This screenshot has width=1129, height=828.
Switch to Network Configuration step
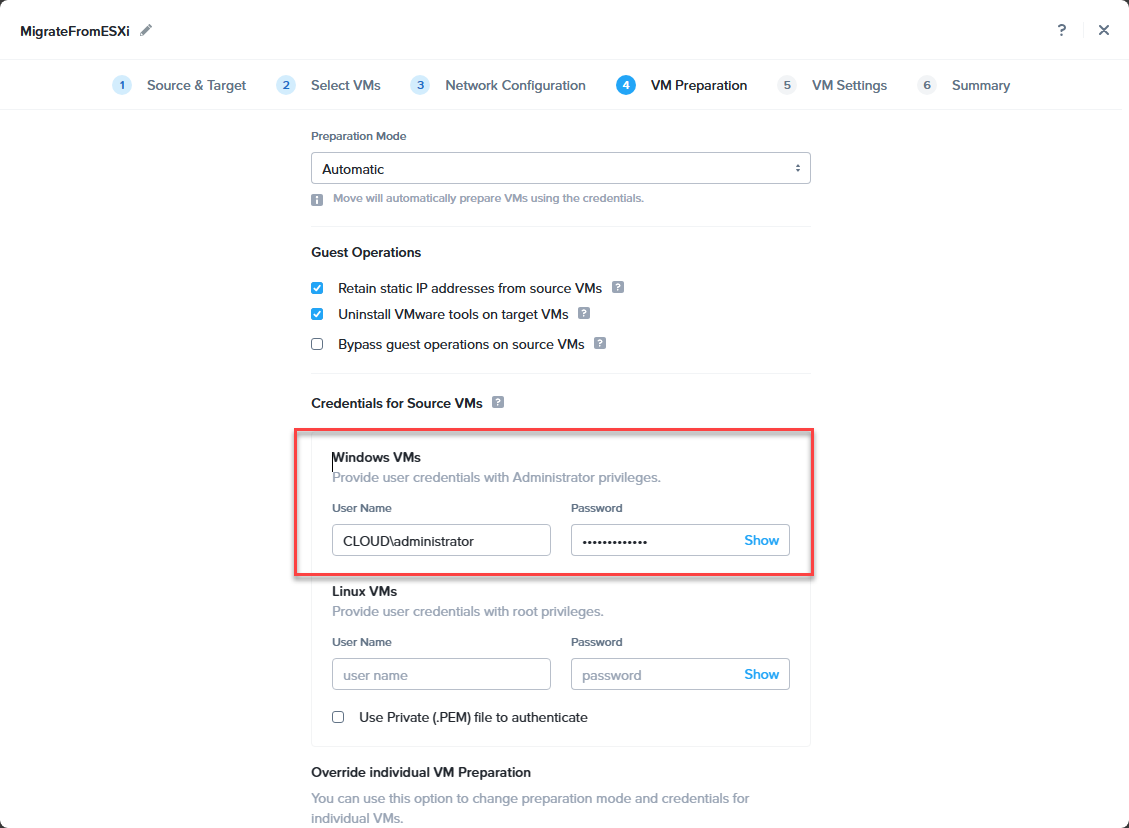(x=515, y=85)
